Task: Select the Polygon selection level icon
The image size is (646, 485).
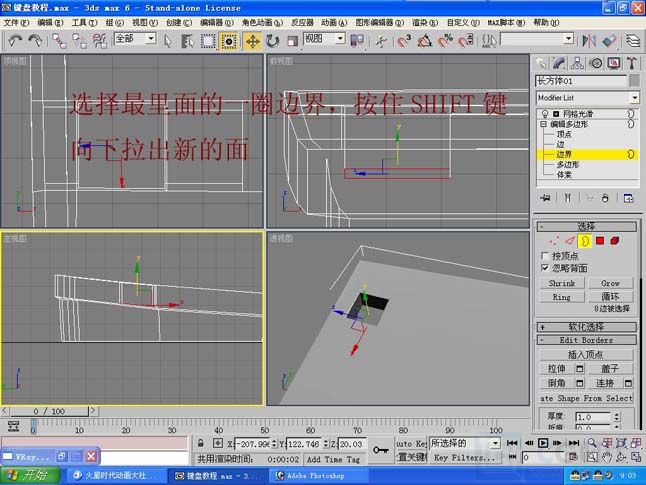Action: point(600,241)
